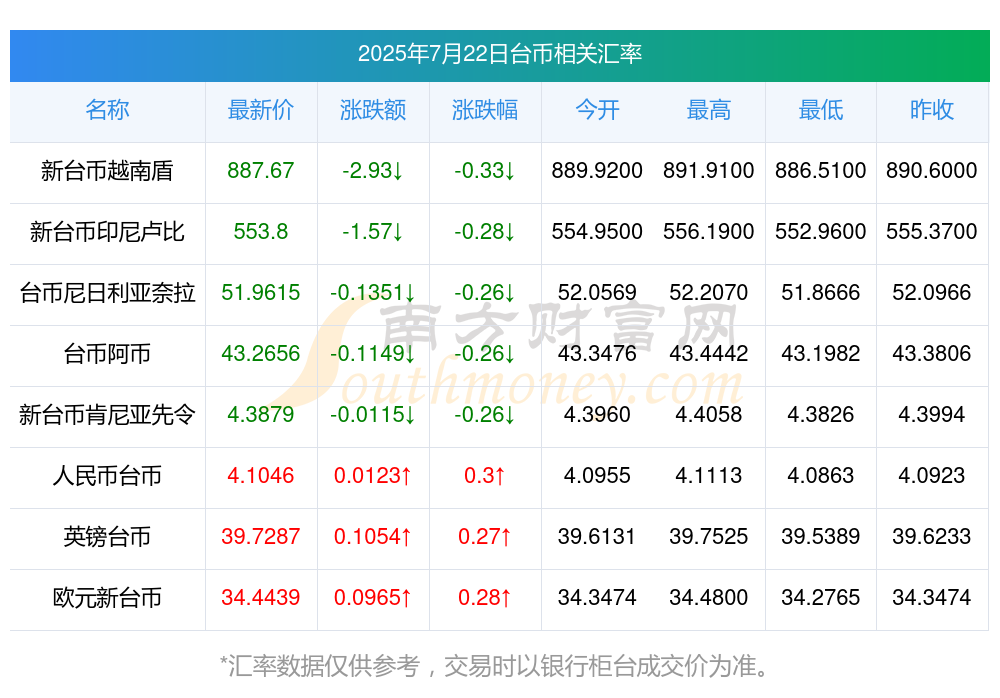
Task: Click opening value 43.3476
Action: pyautogui.click(x=597, y=353)
